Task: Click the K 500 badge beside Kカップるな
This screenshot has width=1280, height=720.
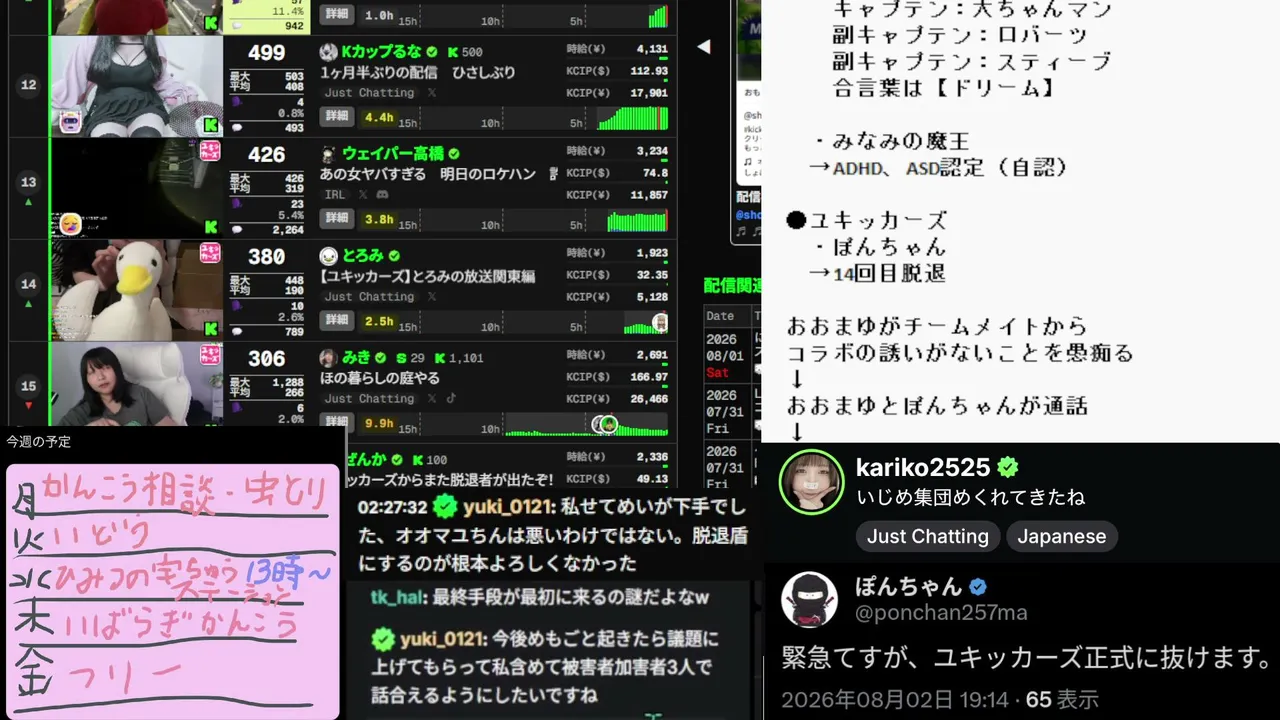Action: tap(465, 52)
